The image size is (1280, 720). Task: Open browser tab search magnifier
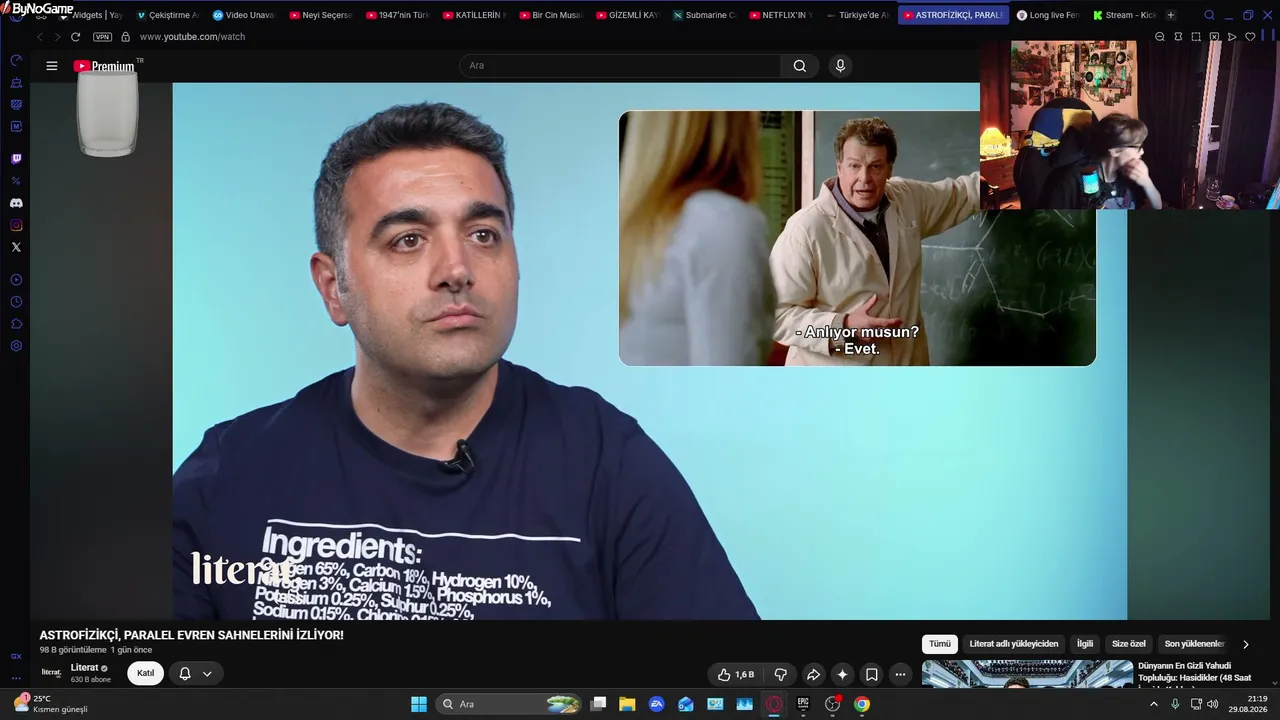pos(1209,15)
